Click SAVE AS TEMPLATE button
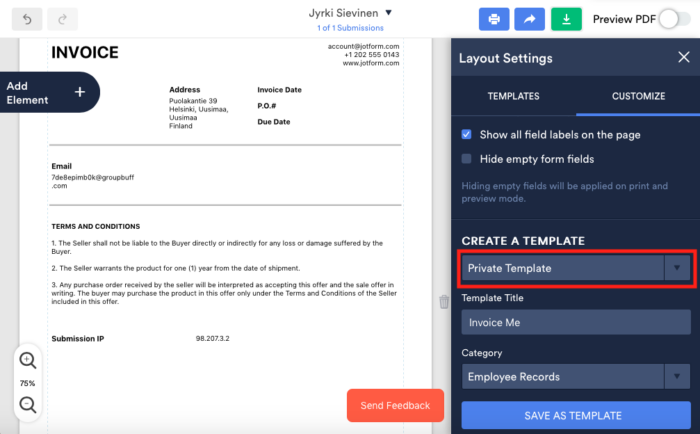 point(576,415)
